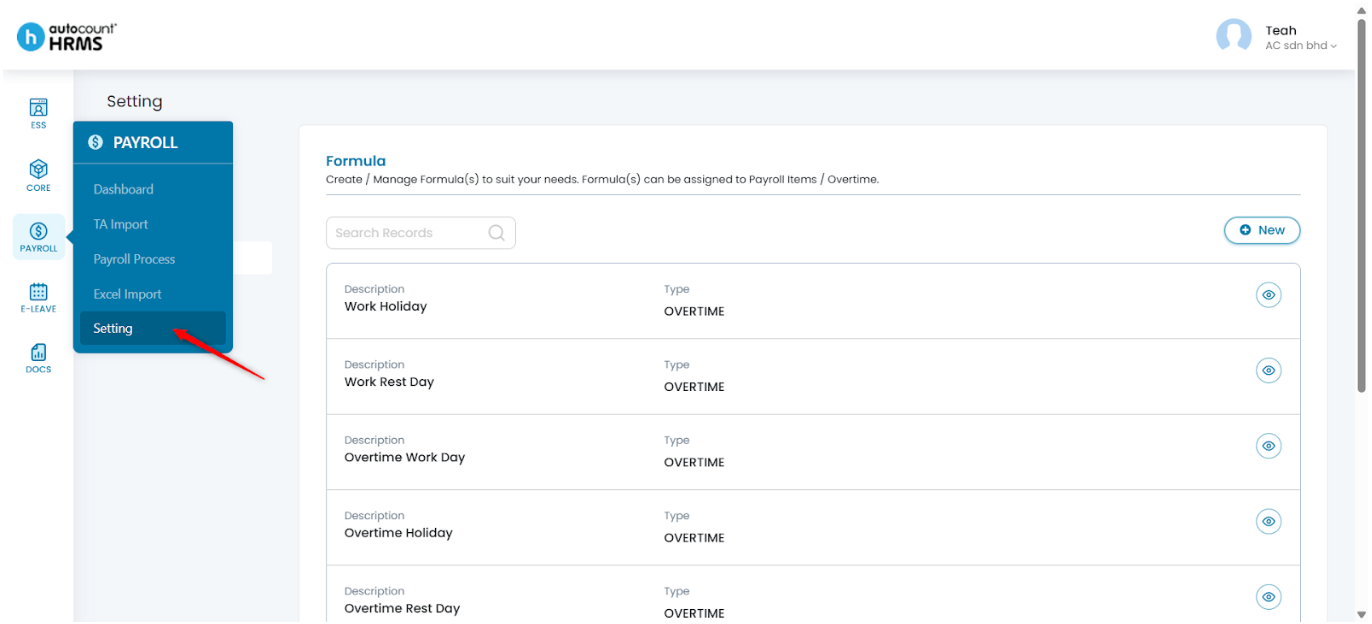Screen dimensions: 1372x624
Task: Select the Overtime Holiday description text
Action: pos(398,533)
